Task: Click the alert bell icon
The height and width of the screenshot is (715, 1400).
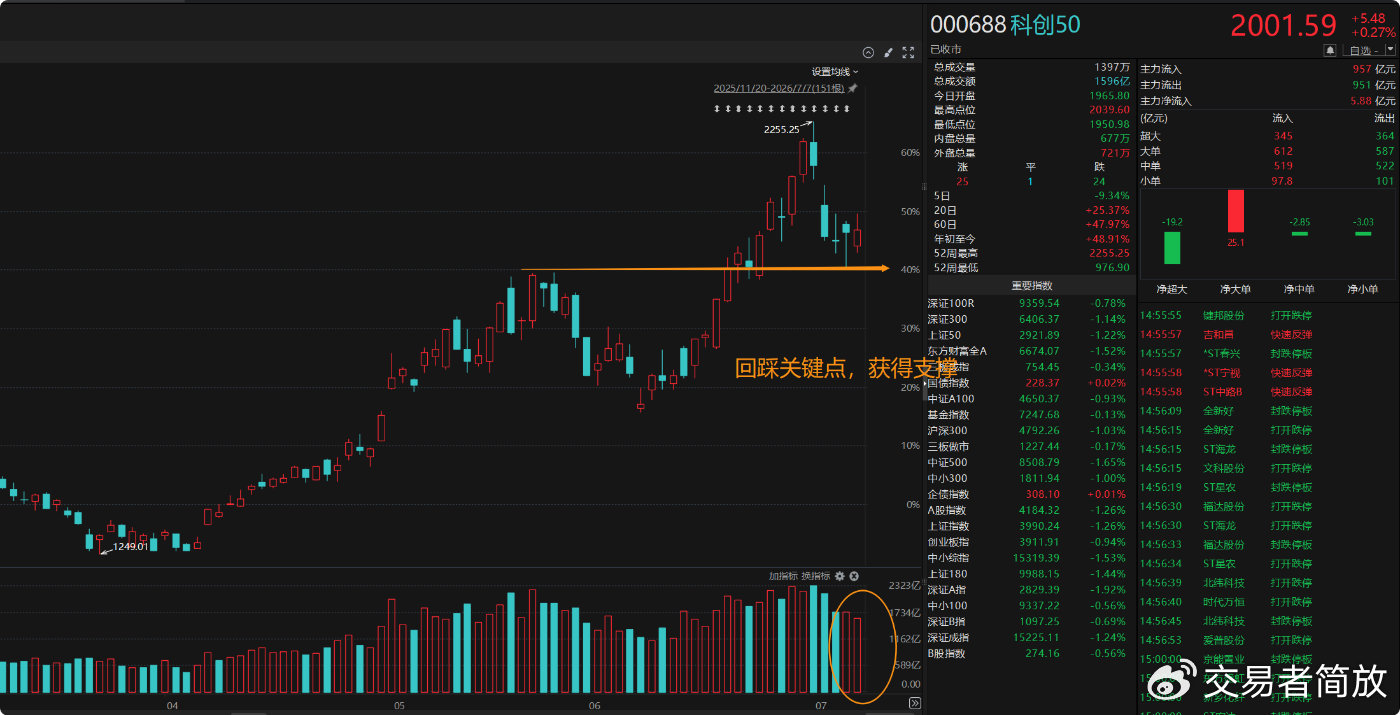Action: (1330, 50)
